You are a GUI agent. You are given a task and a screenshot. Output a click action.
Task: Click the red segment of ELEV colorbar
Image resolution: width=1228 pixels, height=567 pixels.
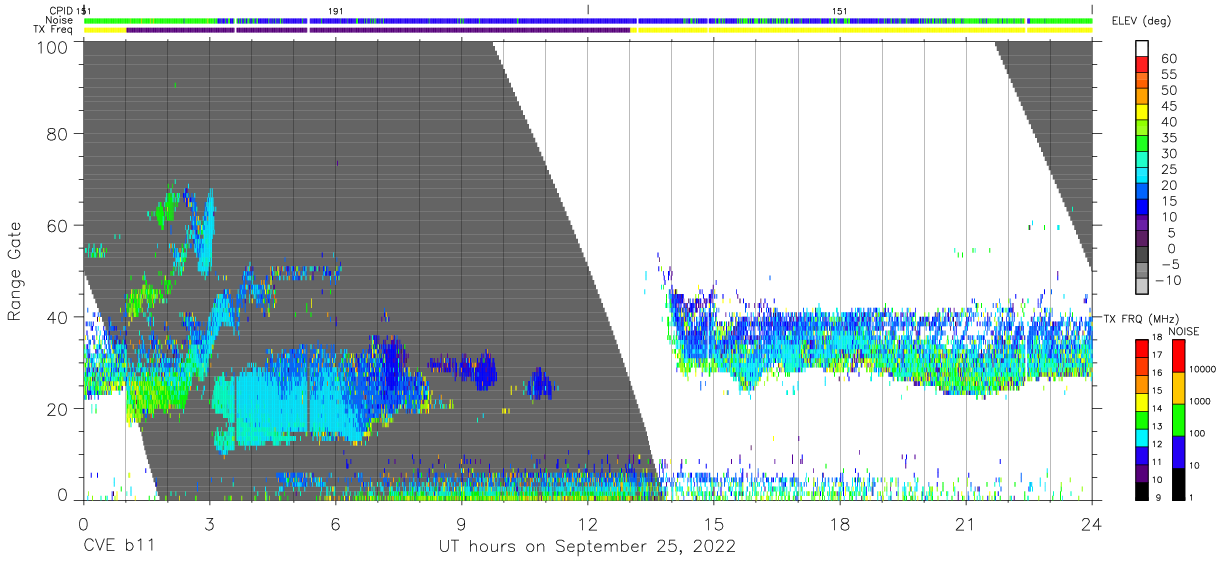[x=1143, y=66]
